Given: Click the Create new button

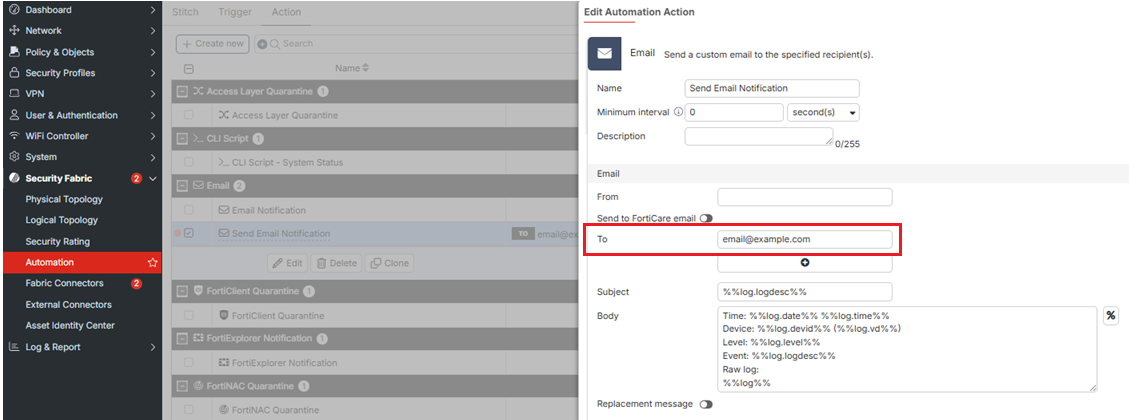Looking at the screenshot, I should (212, 44).
